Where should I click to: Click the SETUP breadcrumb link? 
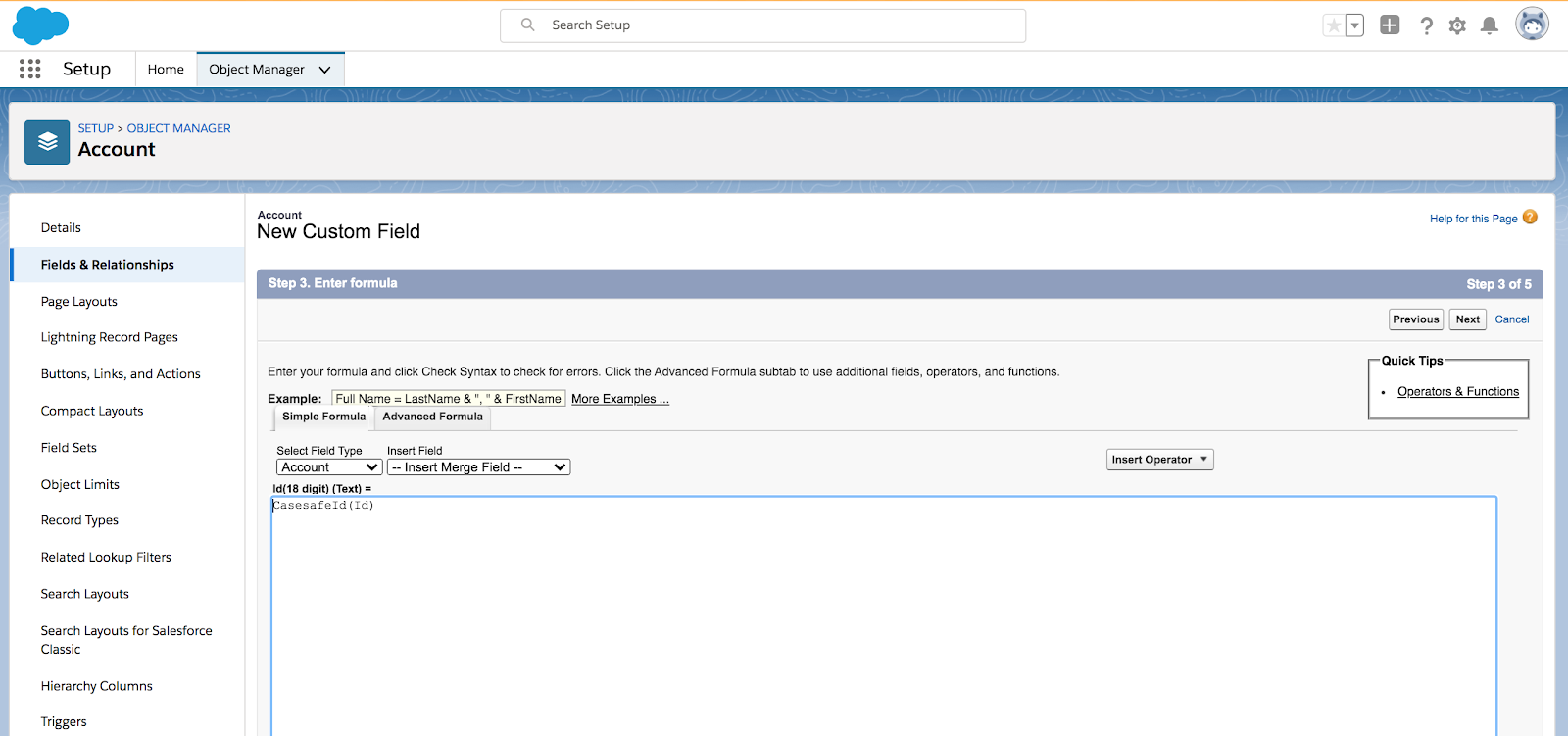point(96,128)
